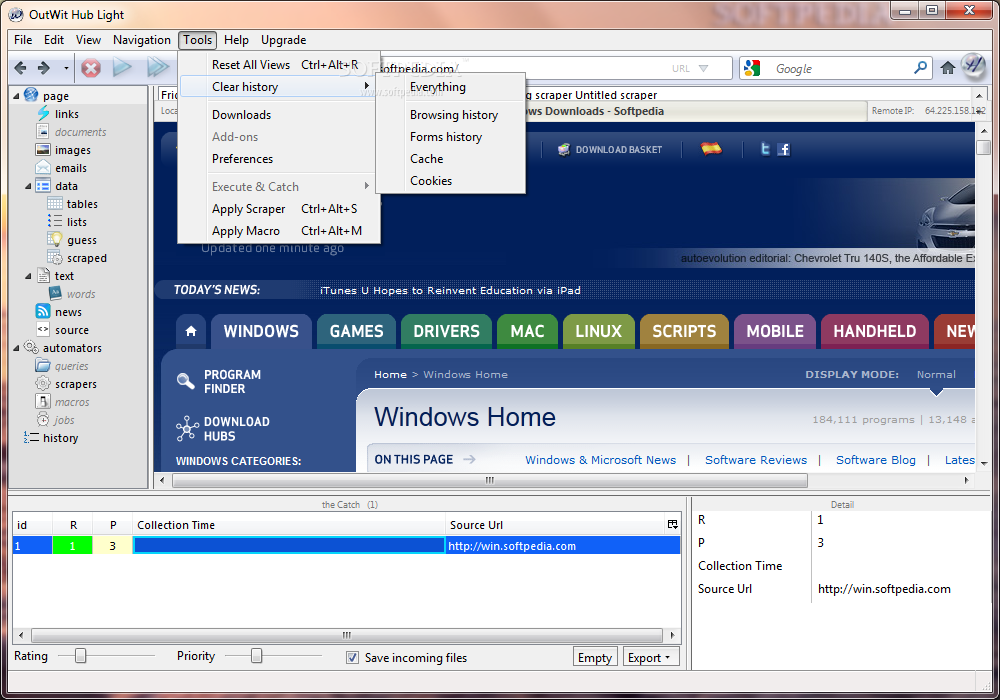Collapse the automators tree node
This screenshot has height=700, width=1000.
click(16, 348)
